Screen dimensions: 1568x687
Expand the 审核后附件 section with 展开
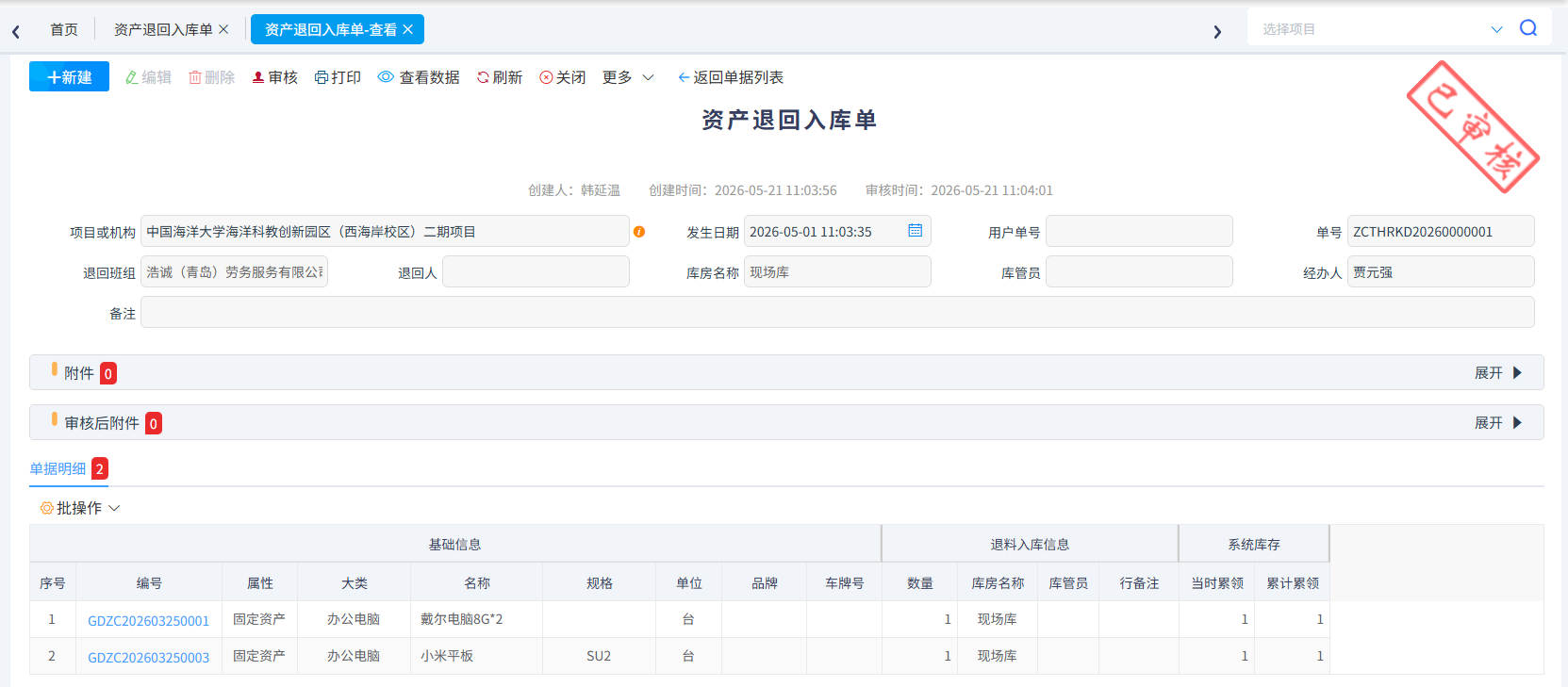pos(1498,423)
